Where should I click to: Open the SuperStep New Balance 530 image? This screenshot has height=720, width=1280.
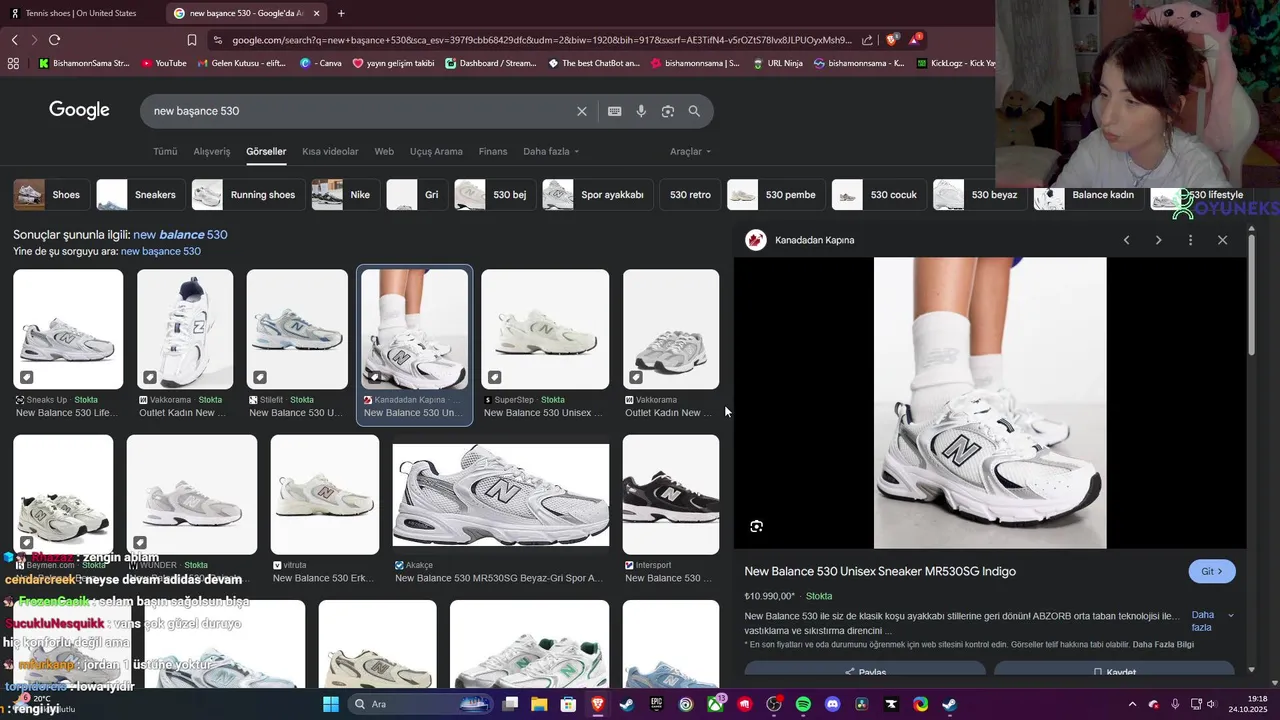coord(545,329)
